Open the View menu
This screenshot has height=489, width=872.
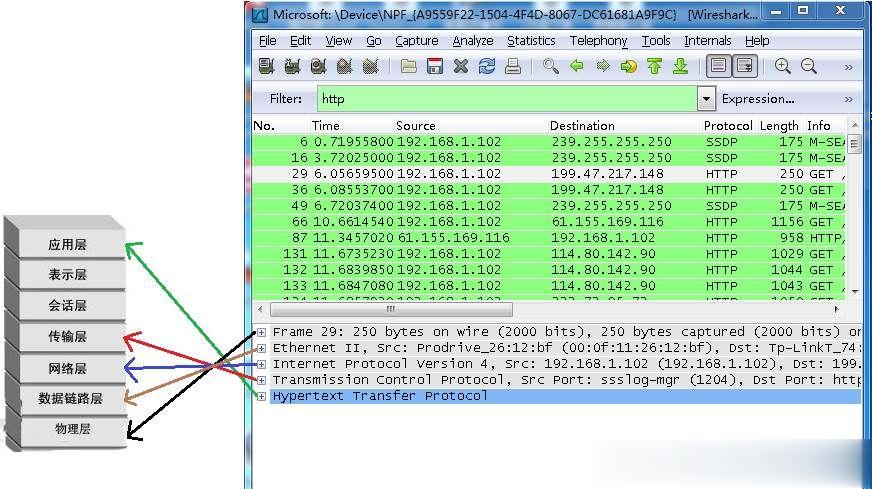pyautogui.click(x=338, y=41)
